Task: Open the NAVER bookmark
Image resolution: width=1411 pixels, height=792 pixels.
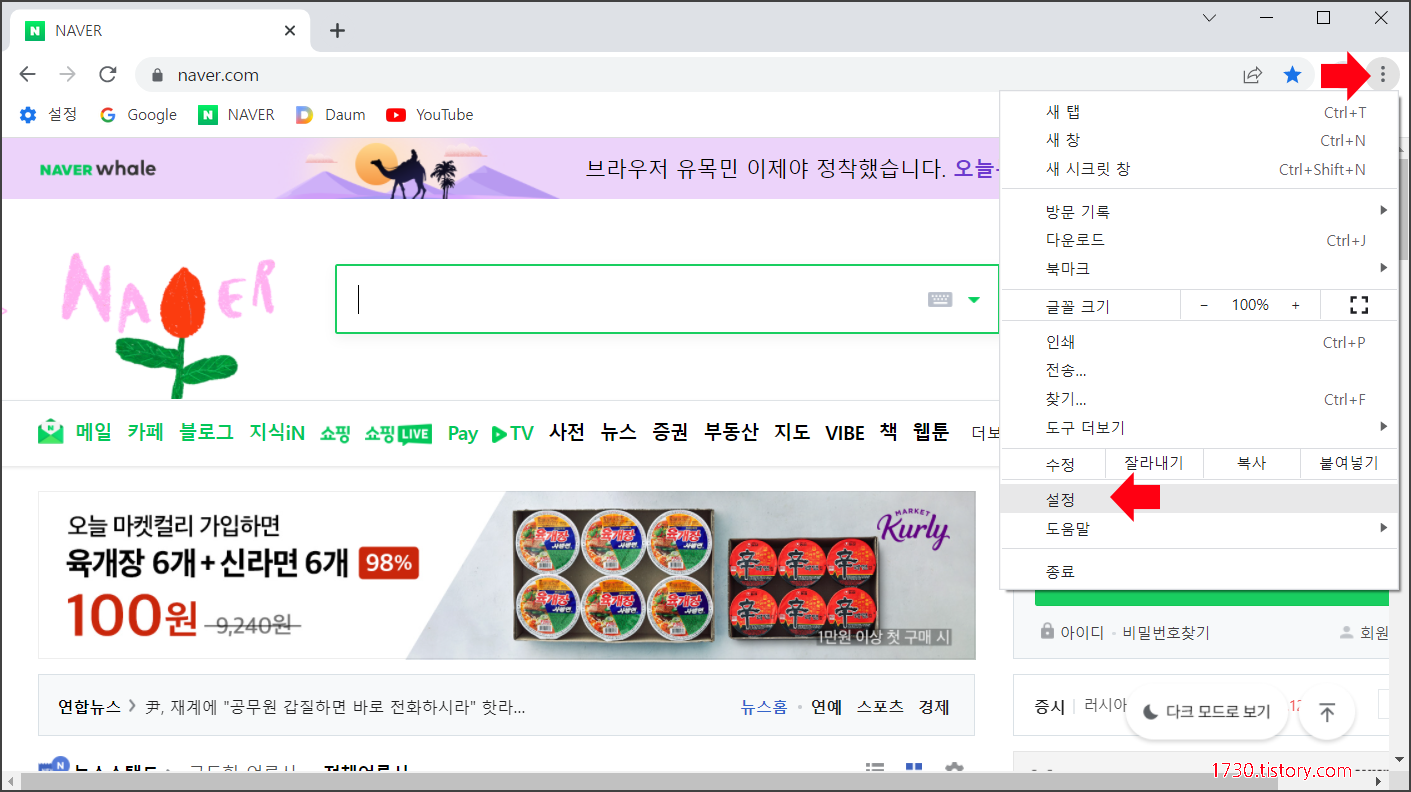Action: coord(236,114)
